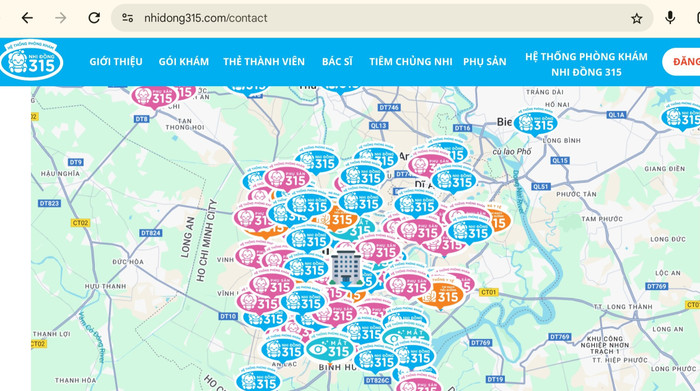Viewport: 700px width, 391px height.
Task: Open Hệ Thống Phòng Khám Nhi Đồng 315
Action: pyautogui.click(x=586, y=64)
